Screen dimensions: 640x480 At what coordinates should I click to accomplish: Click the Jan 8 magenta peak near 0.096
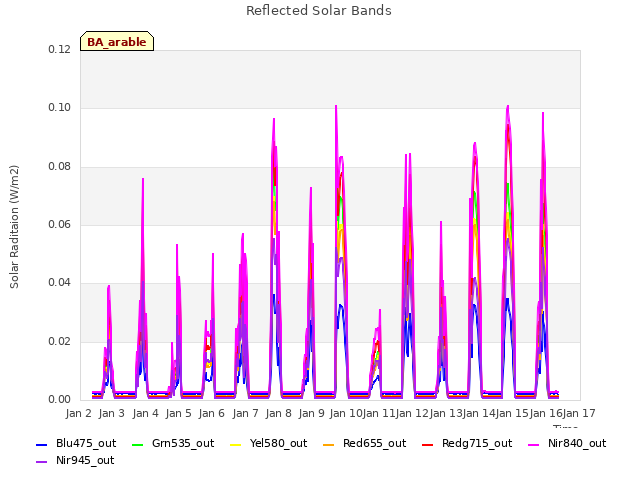pyautogui.click(x=274, y=120)
